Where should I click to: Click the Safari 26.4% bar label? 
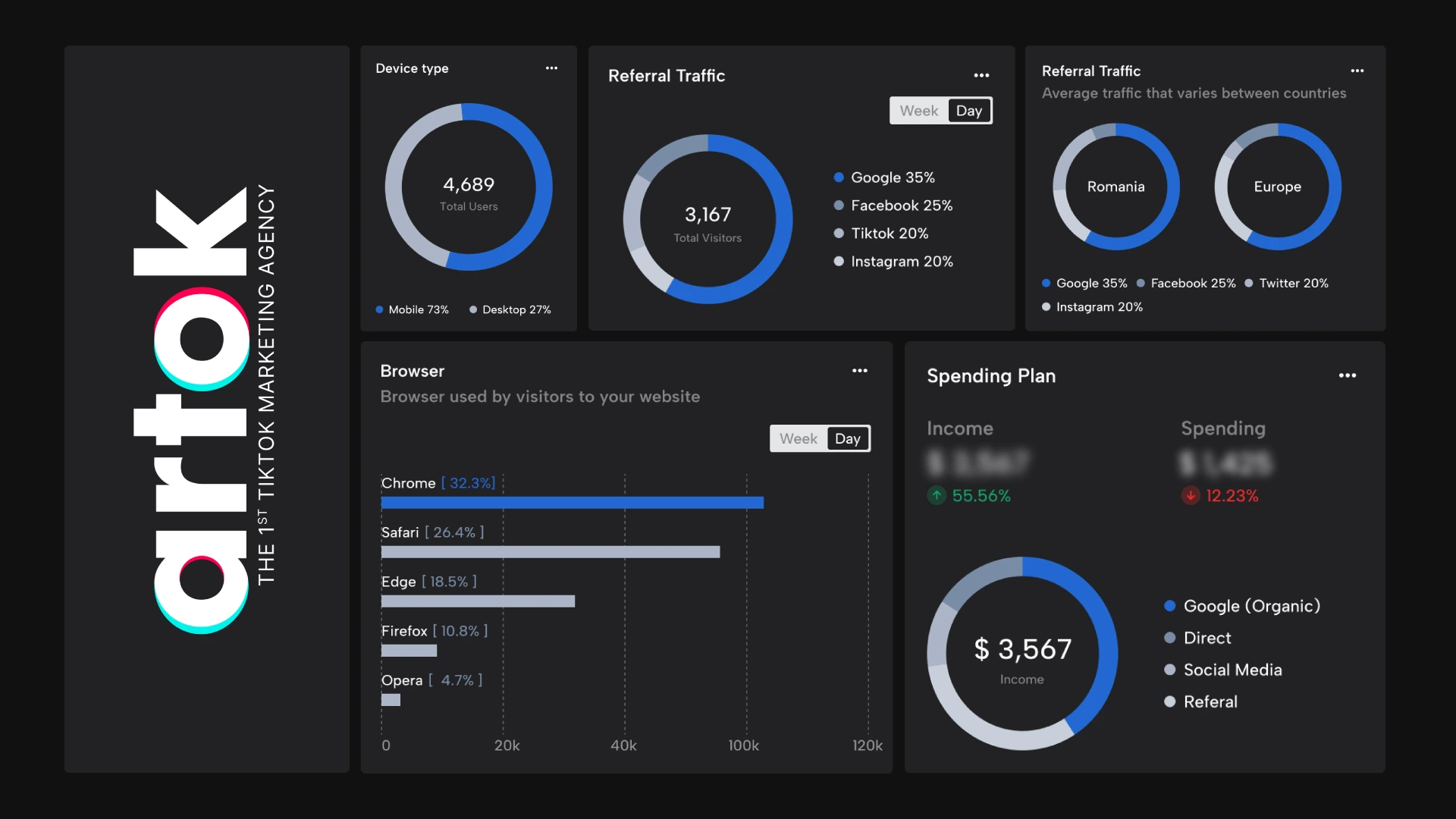(x=432, y=532)
